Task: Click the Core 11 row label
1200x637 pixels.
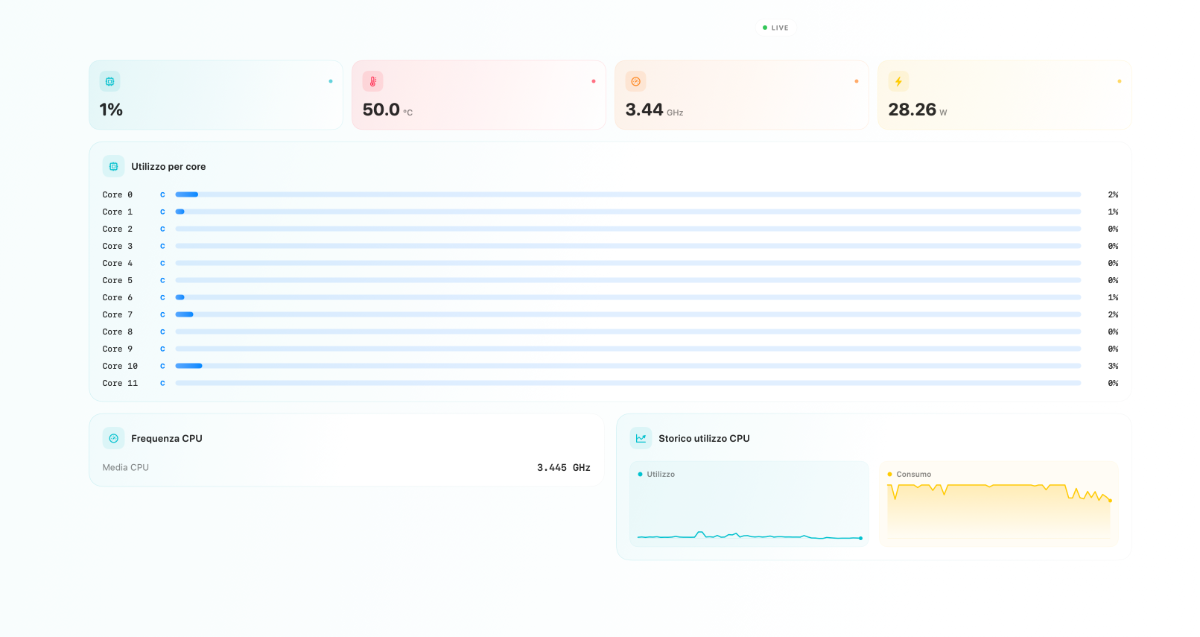Action: point(120,383)
